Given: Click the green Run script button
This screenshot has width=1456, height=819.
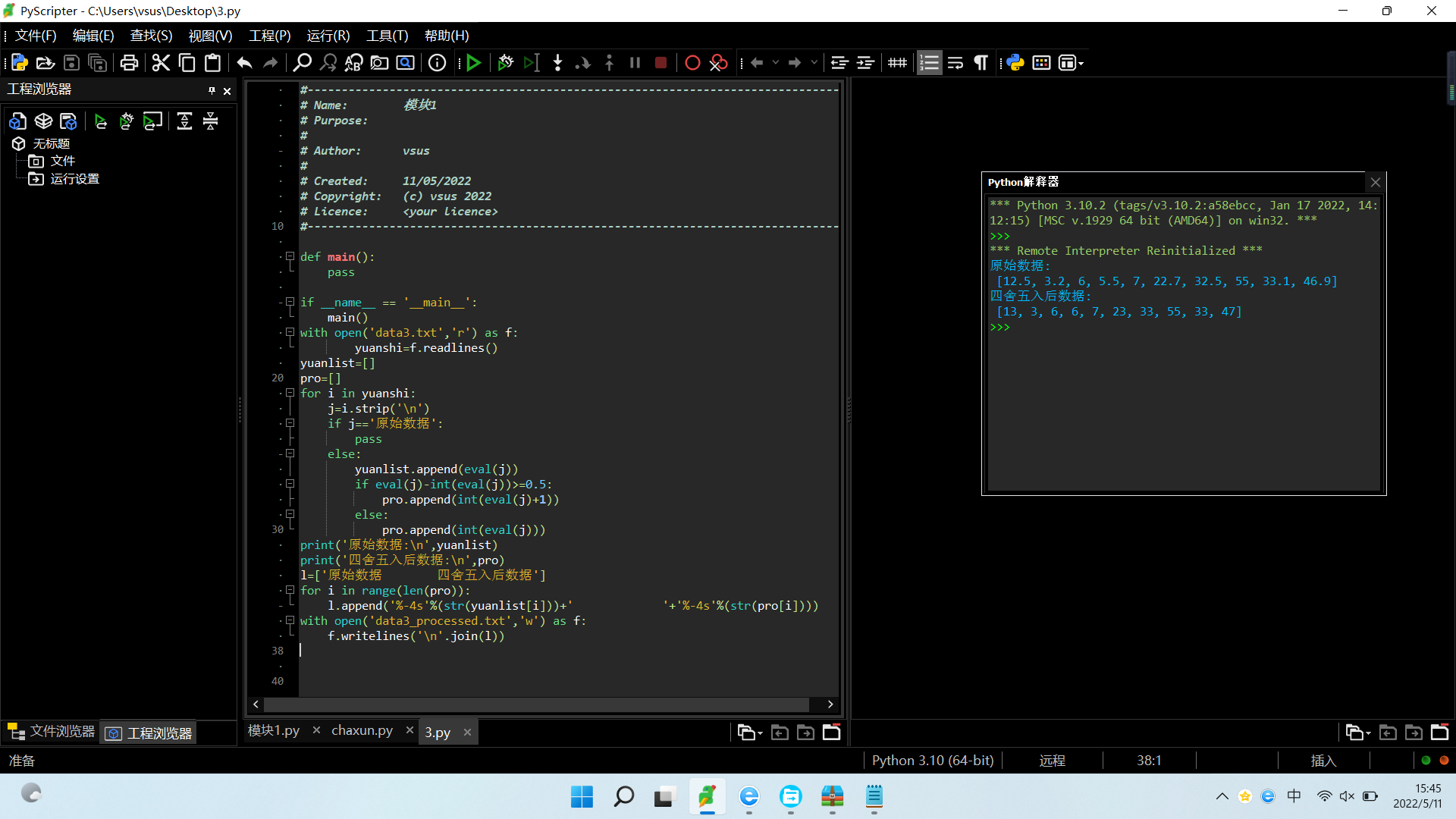Looking at the screenshot, I should click(x=474, y=63).
